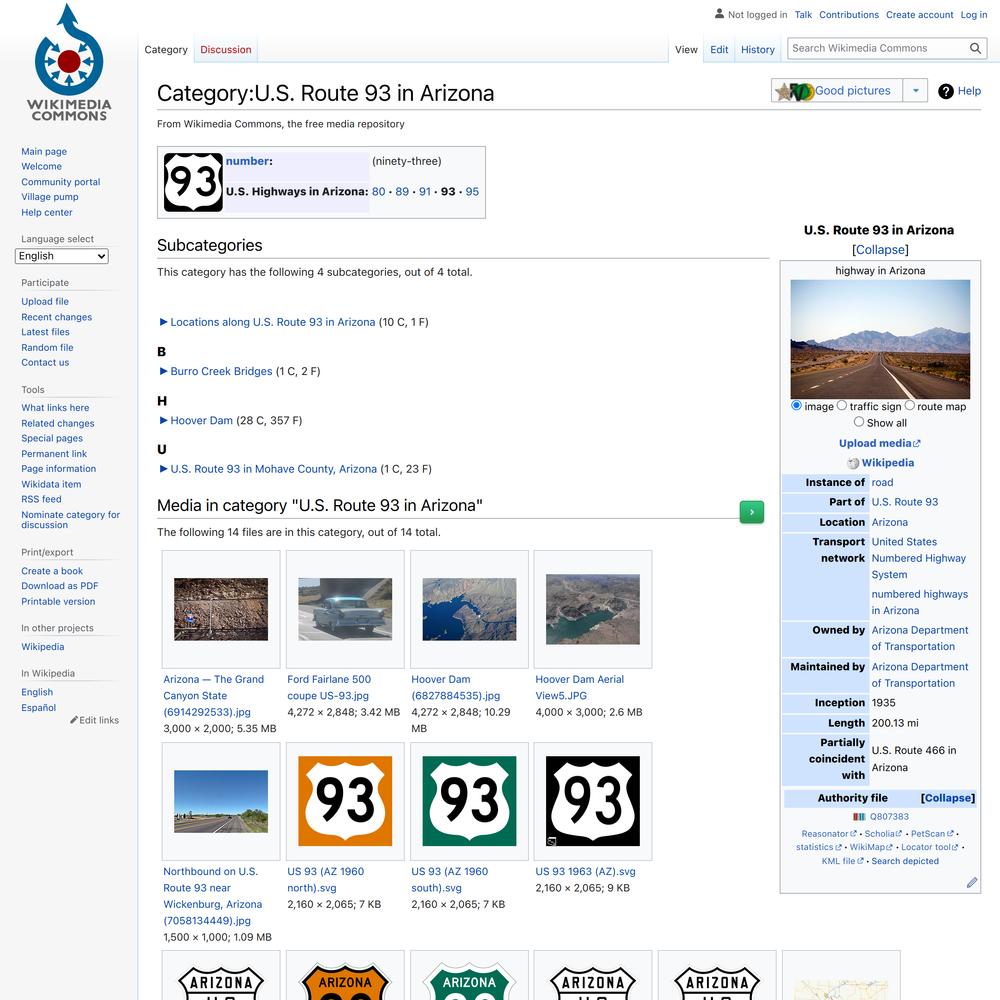Image resolution: width=1000 pixels, height=1000 pixels.
Task: Click the Log in link
Action: pos(974,15)
